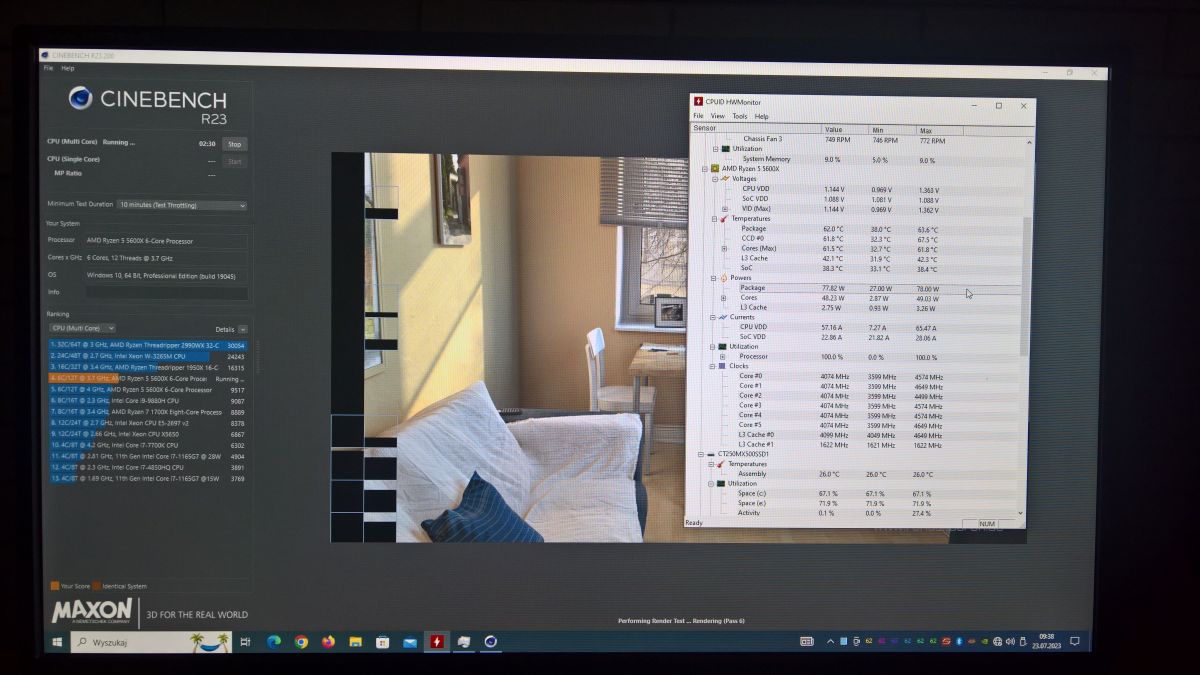Open the Cinebench File menu

point(48,69)
